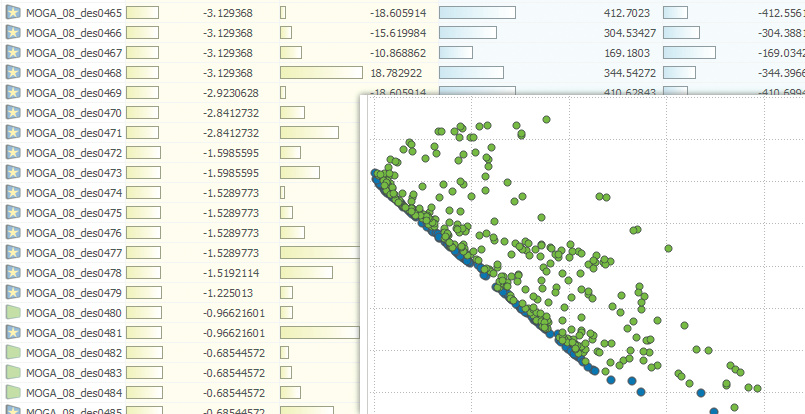Click the star icon beside MOGA_08_des0468
The width and height of the screenshot is (805, 414).
(x=13, y=72)
